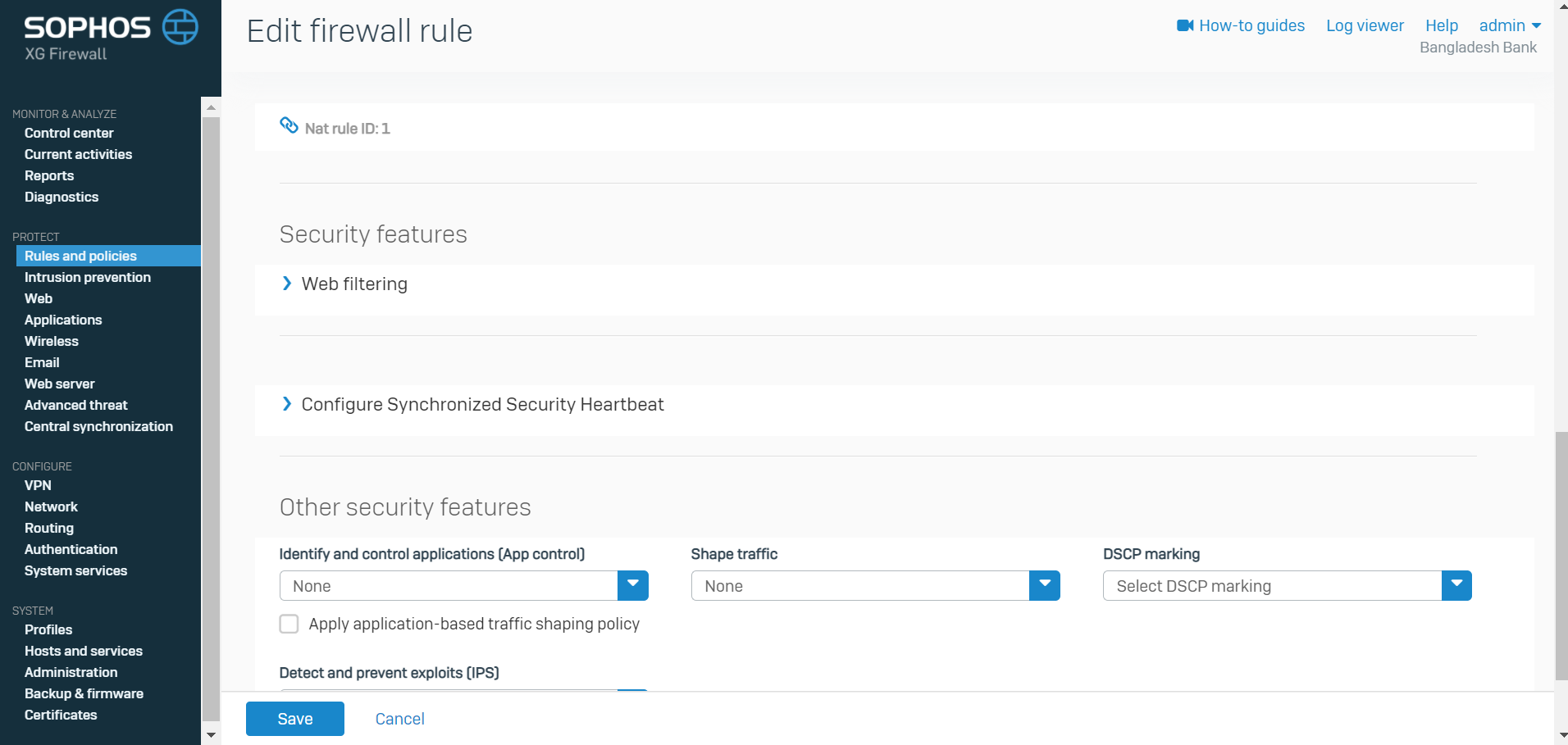Click the How-to guides video camera icon
Image resolution: width=1568 pixels, height=745 pixels.
(x=1184, y=25)
